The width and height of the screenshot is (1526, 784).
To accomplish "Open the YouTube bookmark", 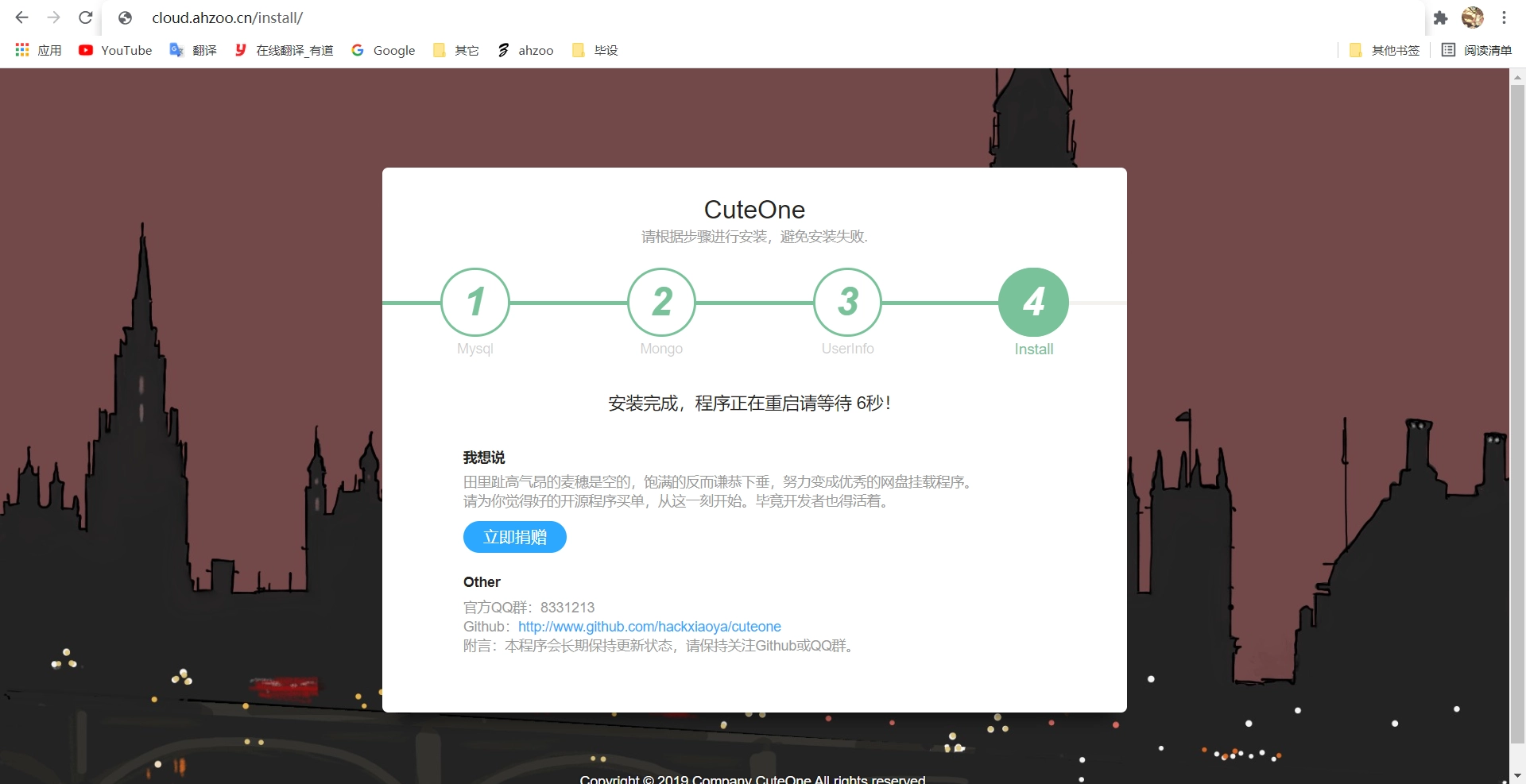I will (x=115, y=50).
